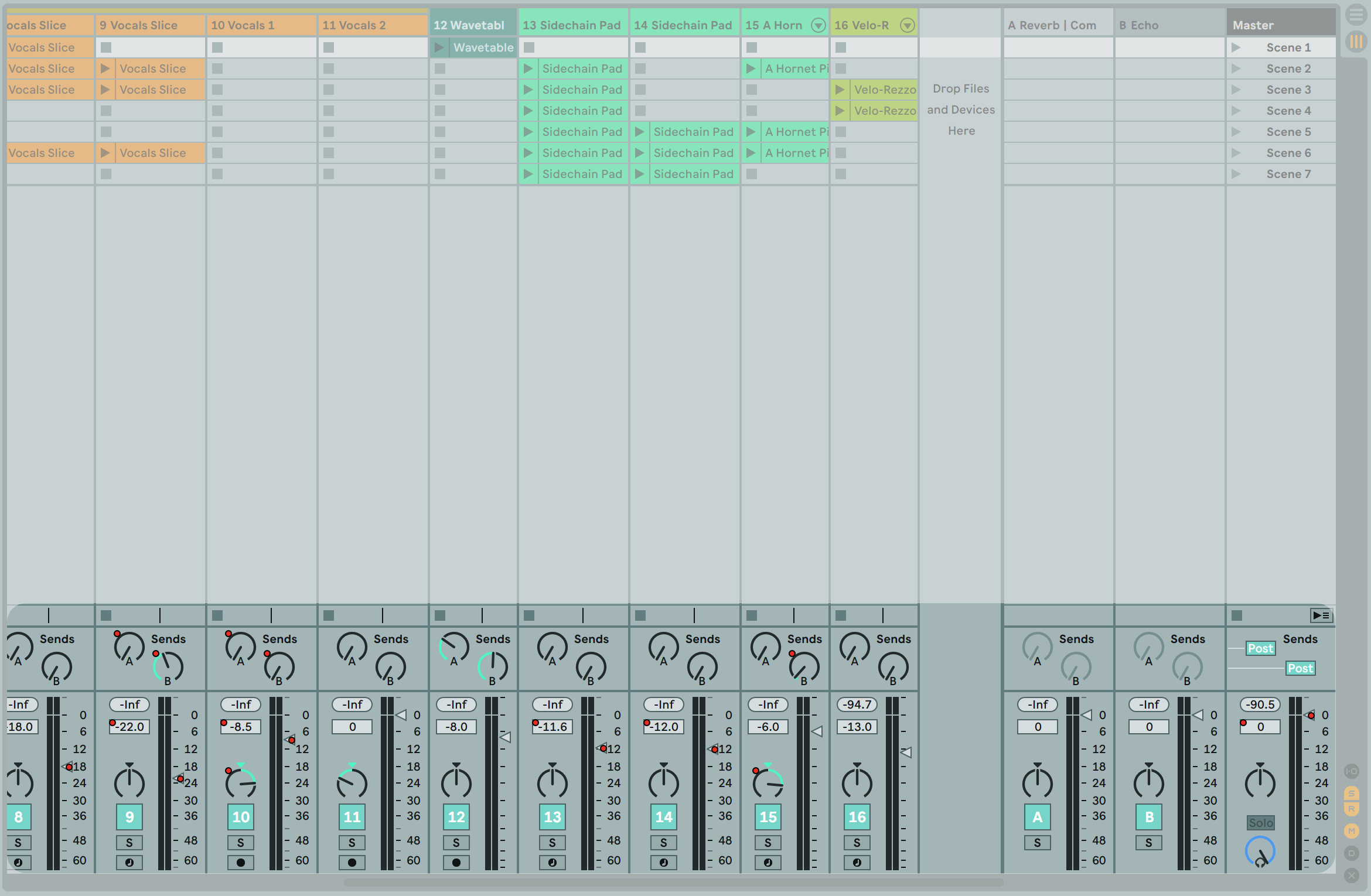Click track 12 Send A knob
The image size is (1371, 896).
tap(454, 648)
